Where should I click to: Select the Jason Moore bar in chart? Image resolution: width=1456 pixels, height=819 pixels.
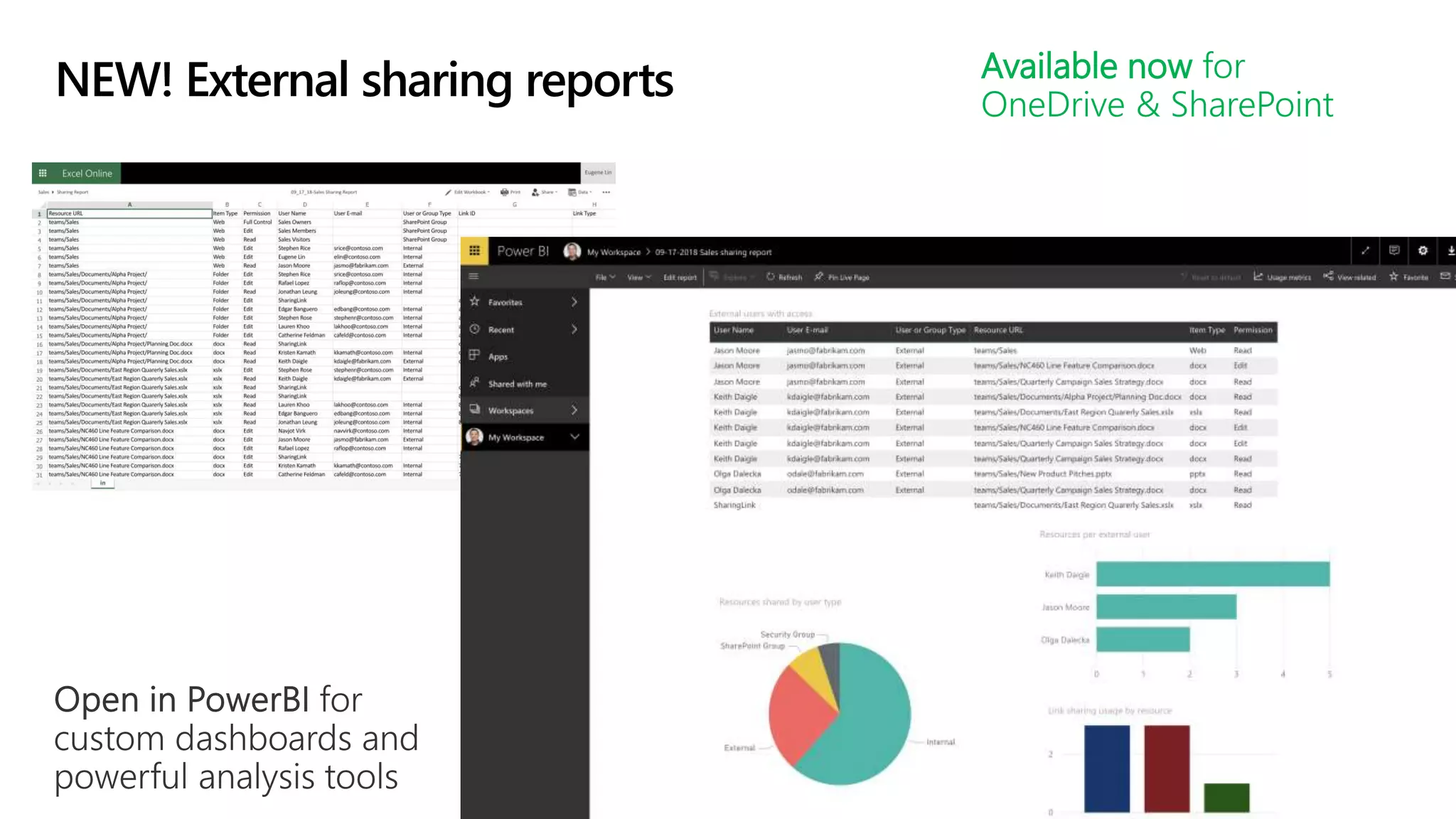(1166, 606)
